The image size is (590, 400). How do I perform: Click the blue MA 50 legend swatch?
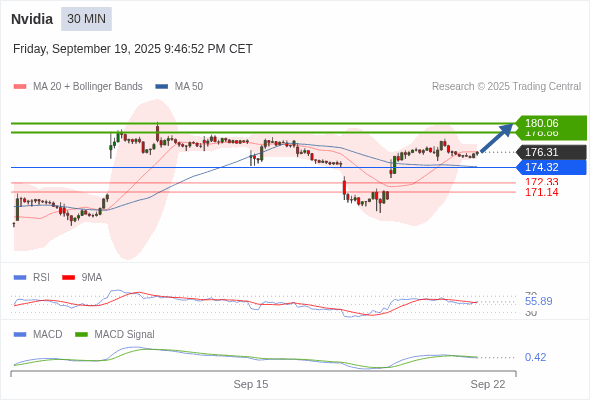pos(162,87)
